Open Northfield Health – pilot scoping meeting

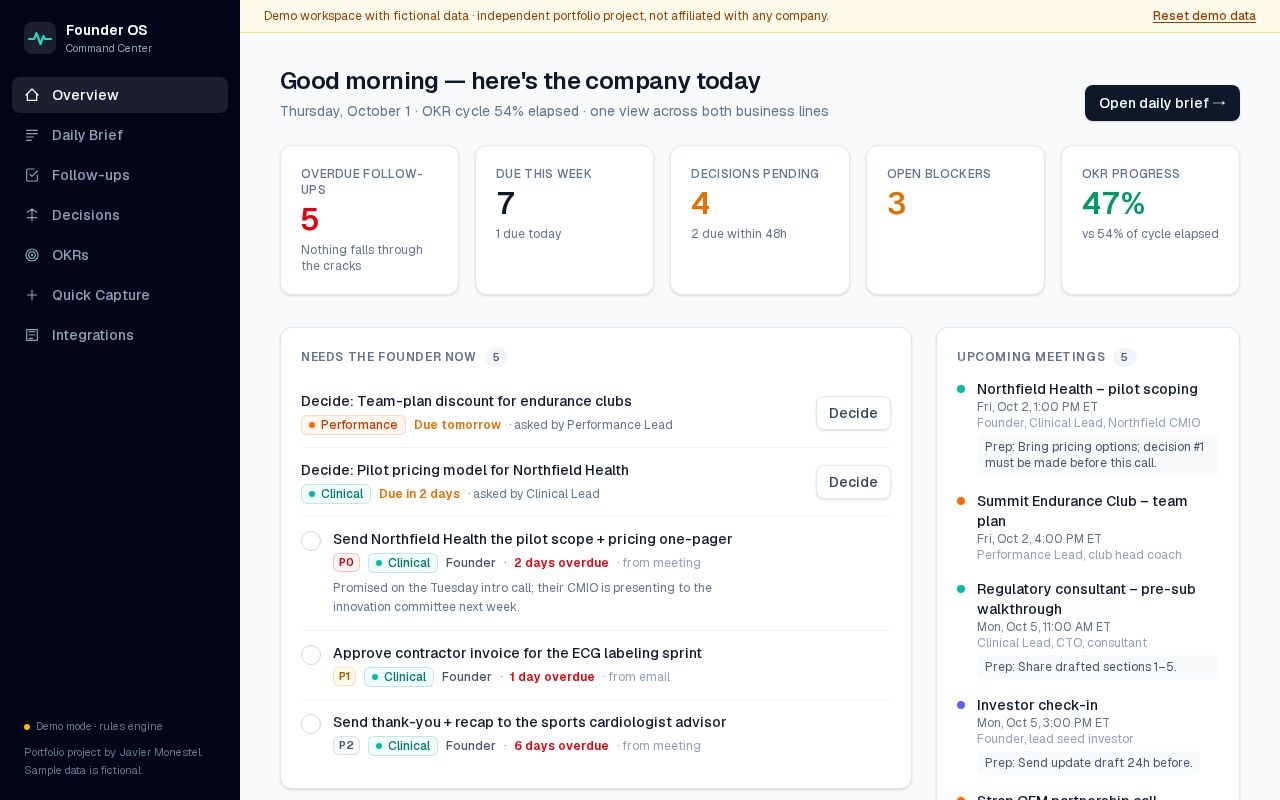point(1087,389)
